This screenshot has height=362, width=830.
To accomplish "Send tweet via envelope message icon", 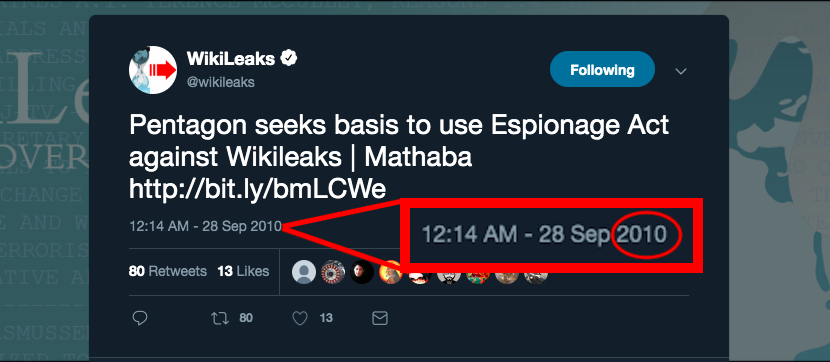I will tap(380, 318).
